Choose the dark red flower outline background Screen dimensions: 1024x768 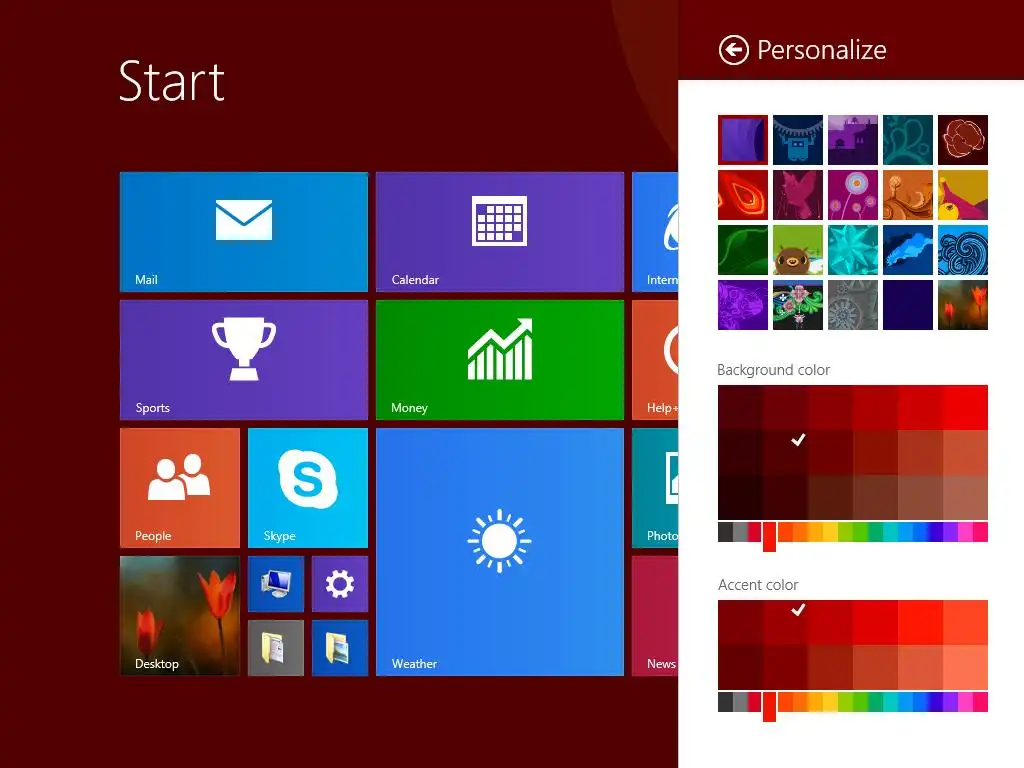[963, 140]
